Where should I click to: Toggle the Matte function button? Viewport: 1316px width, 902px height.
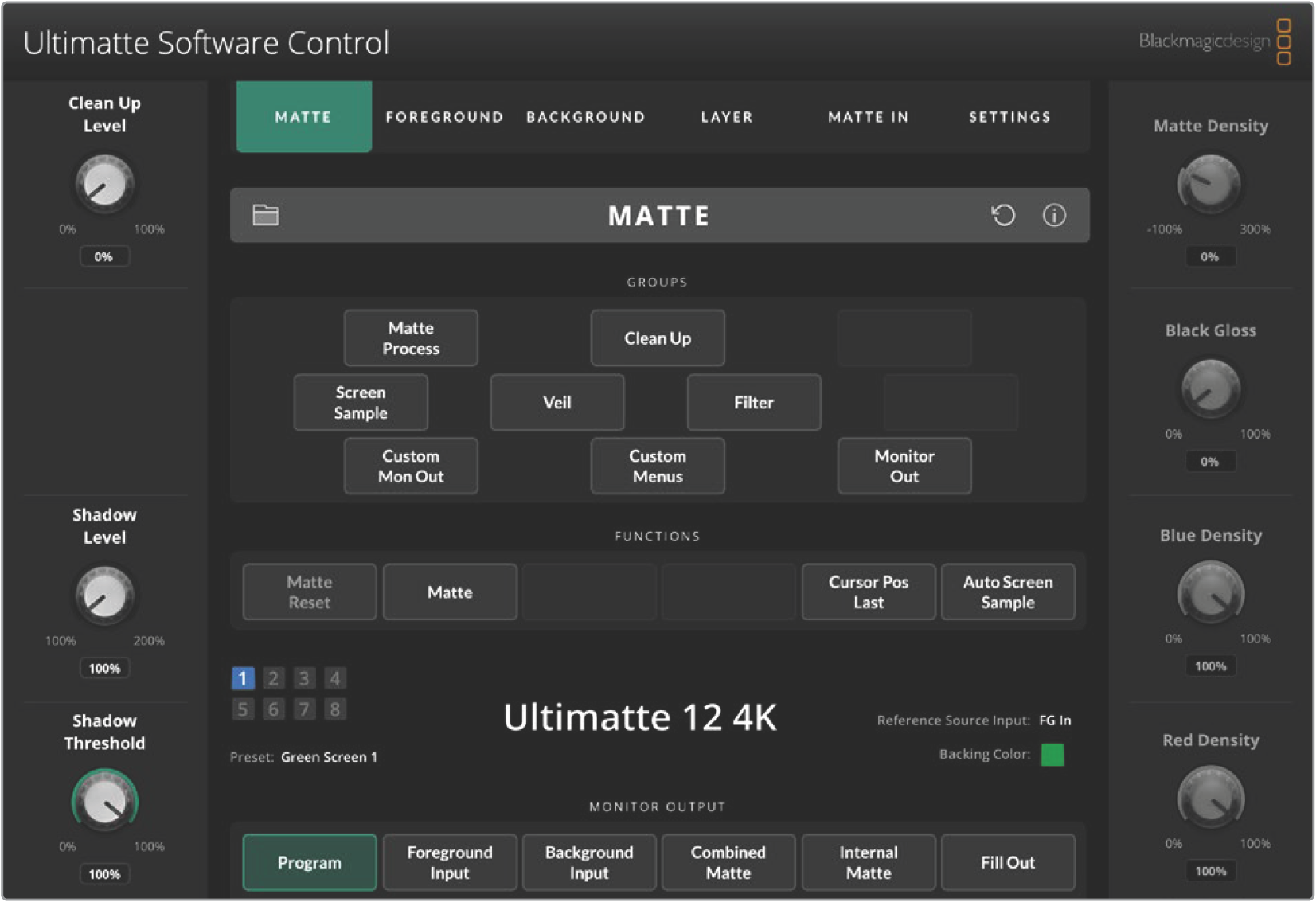pos(450,592)
